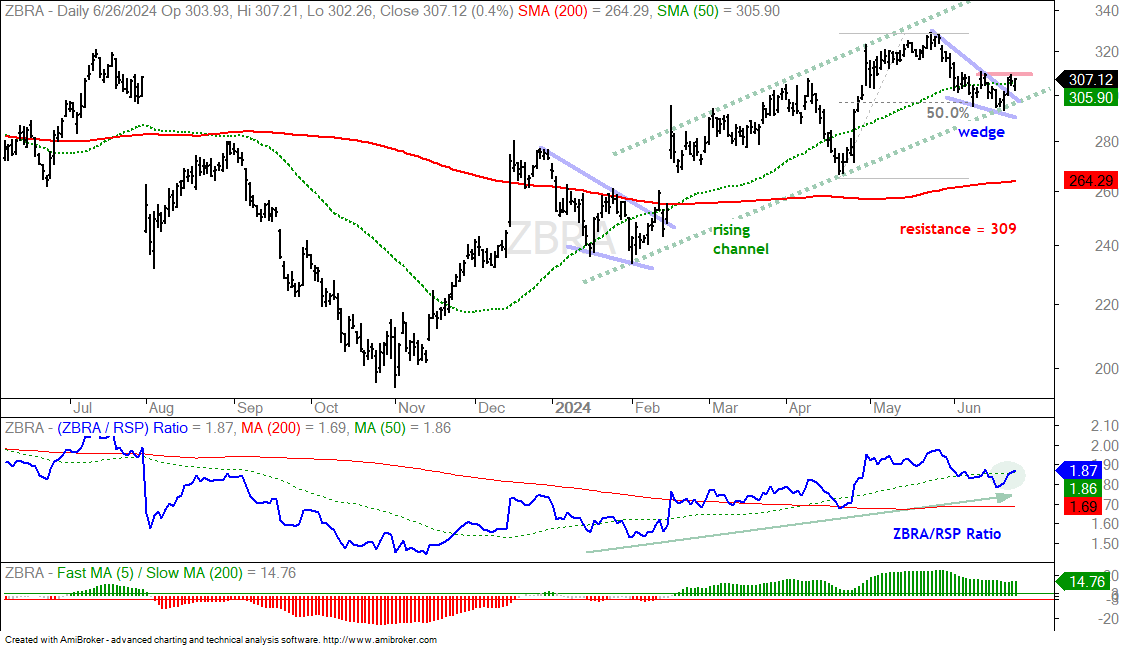Click the 'MA (200) = 1.69' ratio header text

294,428
